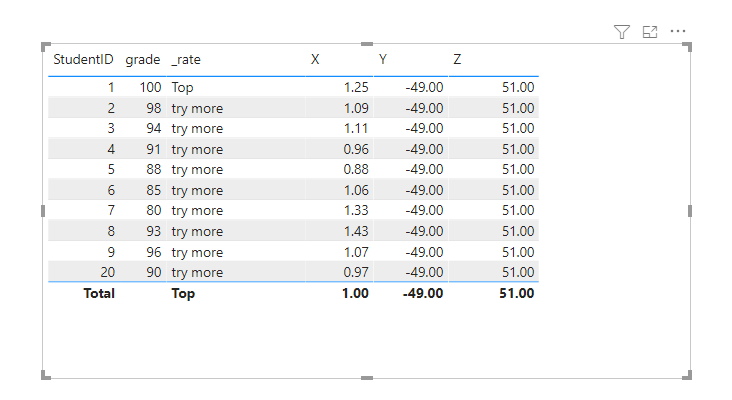732x400 pixels.
Task: Click the top-left corner resize handle
Action: [x=45, y=47]
